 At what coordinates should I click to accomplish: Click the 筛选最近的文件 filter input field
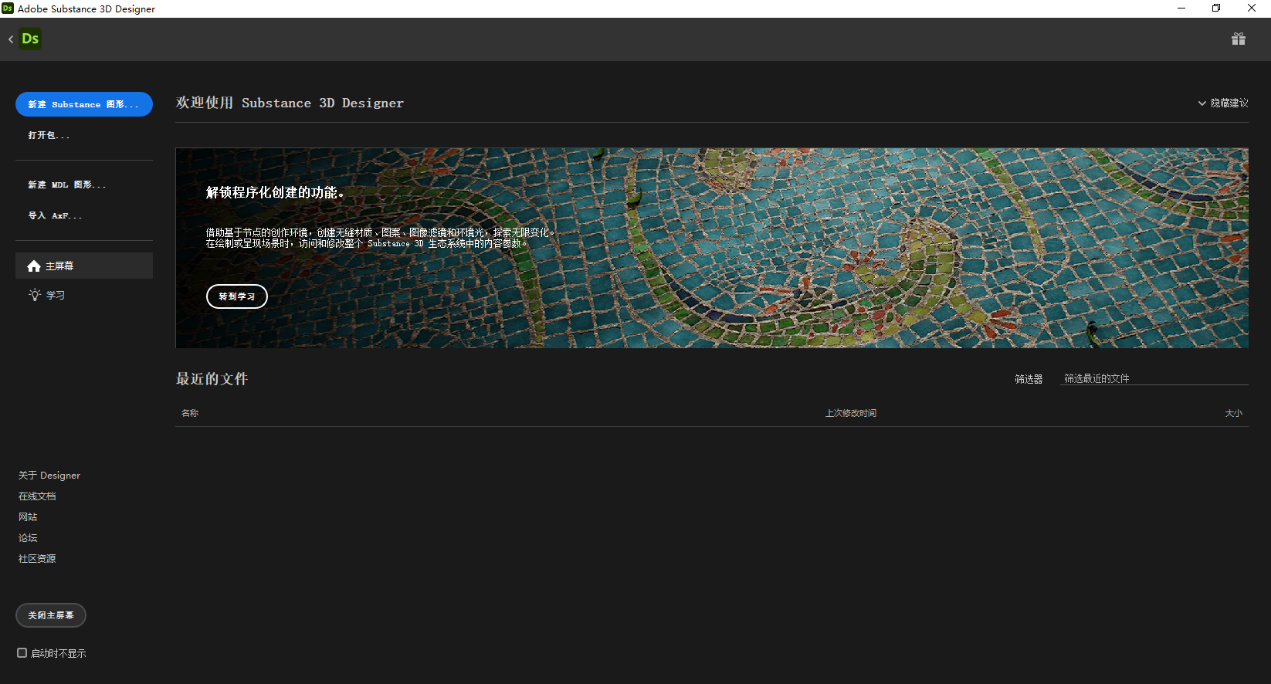coord(1153,379)
